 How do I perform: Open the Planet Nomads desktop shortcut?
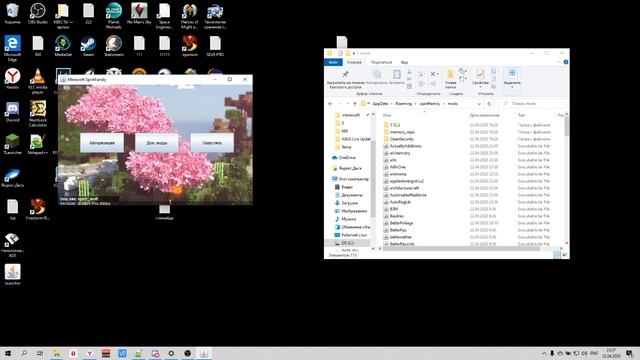[113, 16]
